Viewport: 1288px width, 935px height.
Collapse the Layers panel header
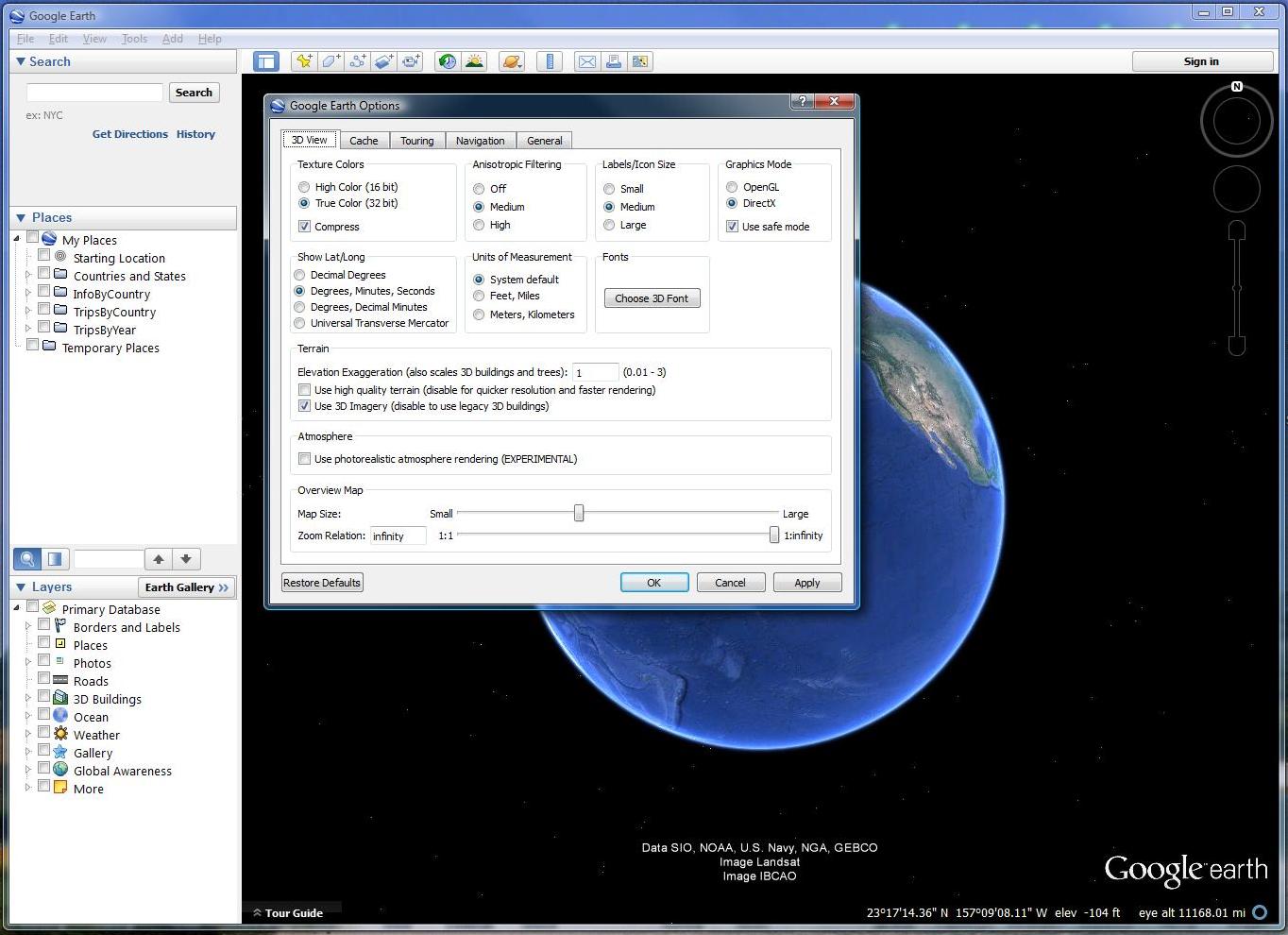pos(21,586)
